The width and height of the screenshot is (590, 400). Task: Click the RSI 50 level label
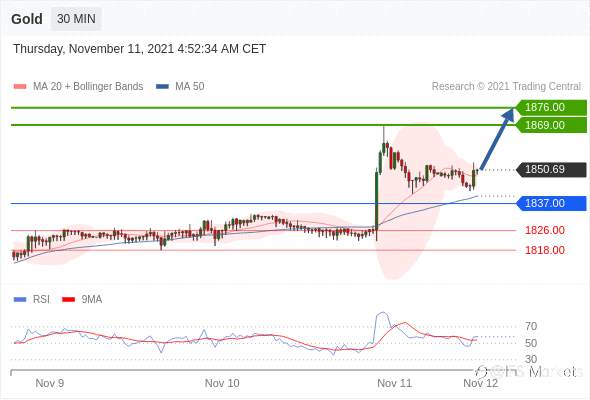(531, 343)
